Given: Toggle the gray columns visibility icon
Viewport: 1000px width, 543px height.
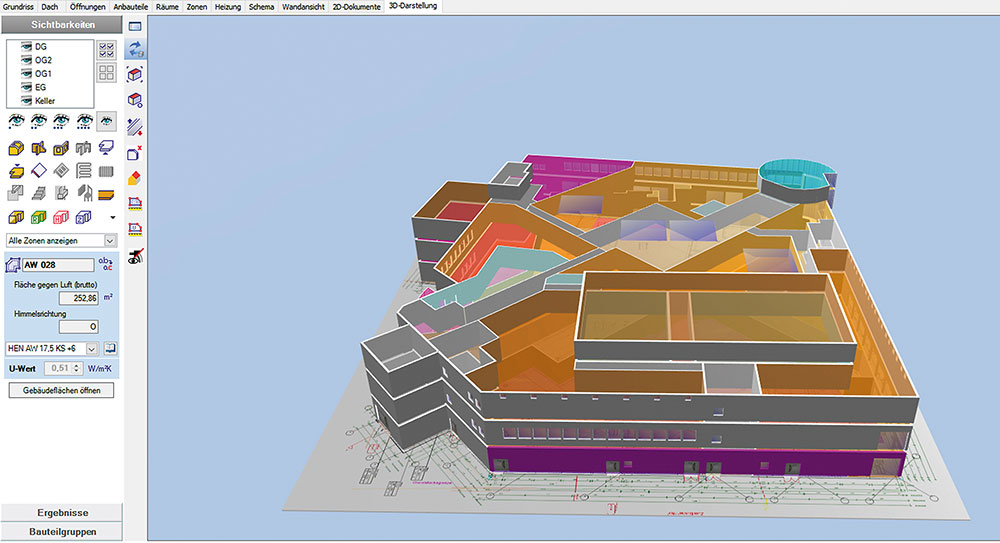Looking at the screenshot, I should coord(84,148).
